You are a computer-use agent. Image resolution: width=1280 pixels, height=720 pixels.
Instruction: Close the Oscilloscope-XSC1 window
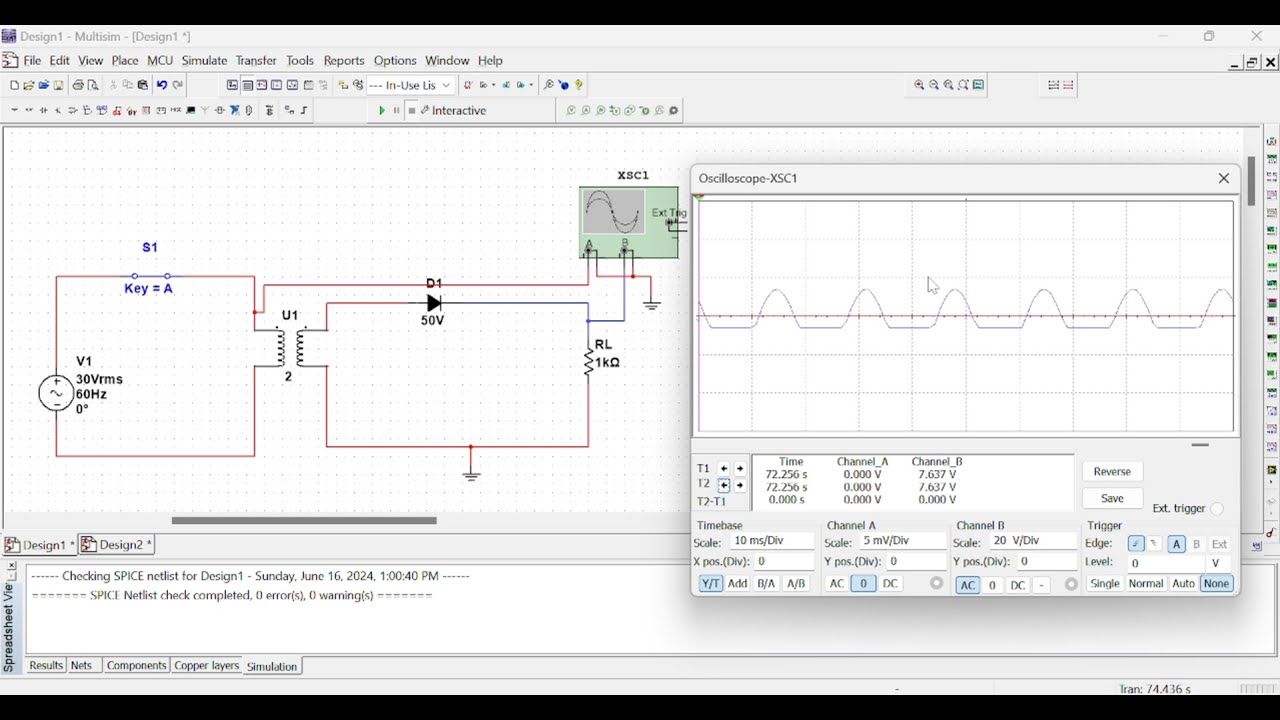[1224, 179]
